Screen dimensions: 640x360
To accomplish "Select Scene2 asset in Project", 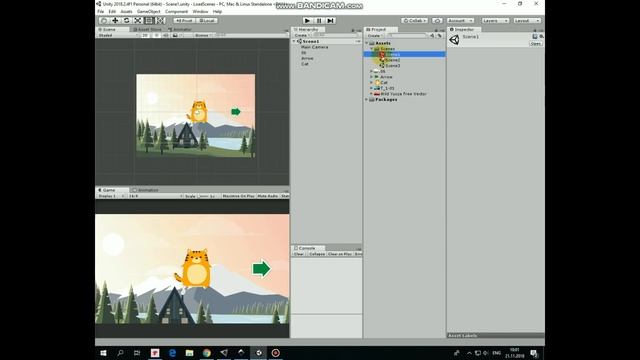I will click(392, 60).
